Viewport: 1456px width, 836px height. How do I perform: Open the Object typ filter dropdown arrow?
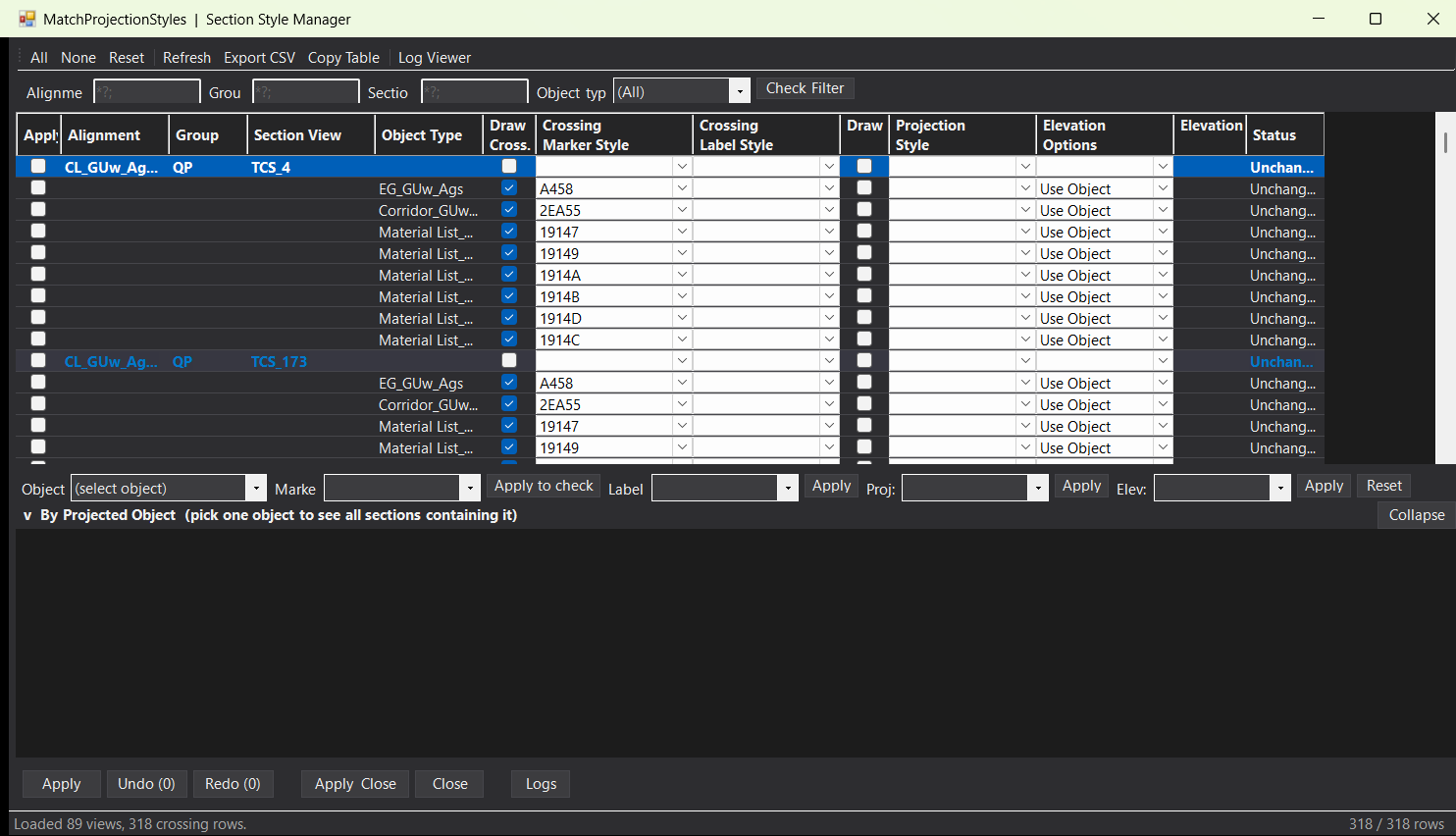click(740, 91)
